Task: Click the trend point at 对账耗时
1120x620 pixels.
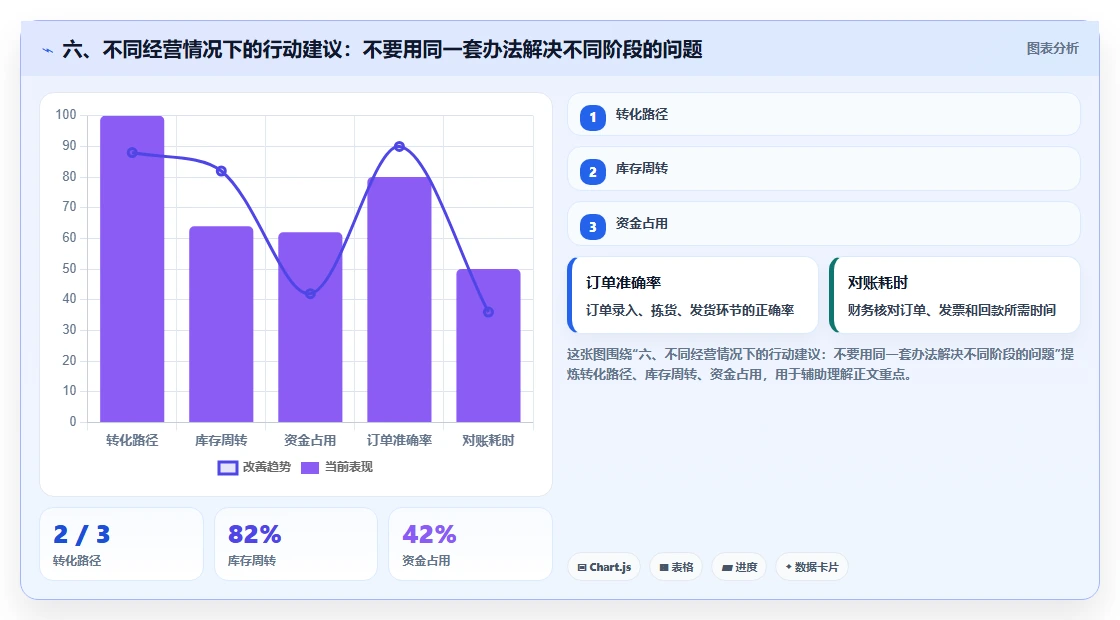Action: (x=489, y=312)
